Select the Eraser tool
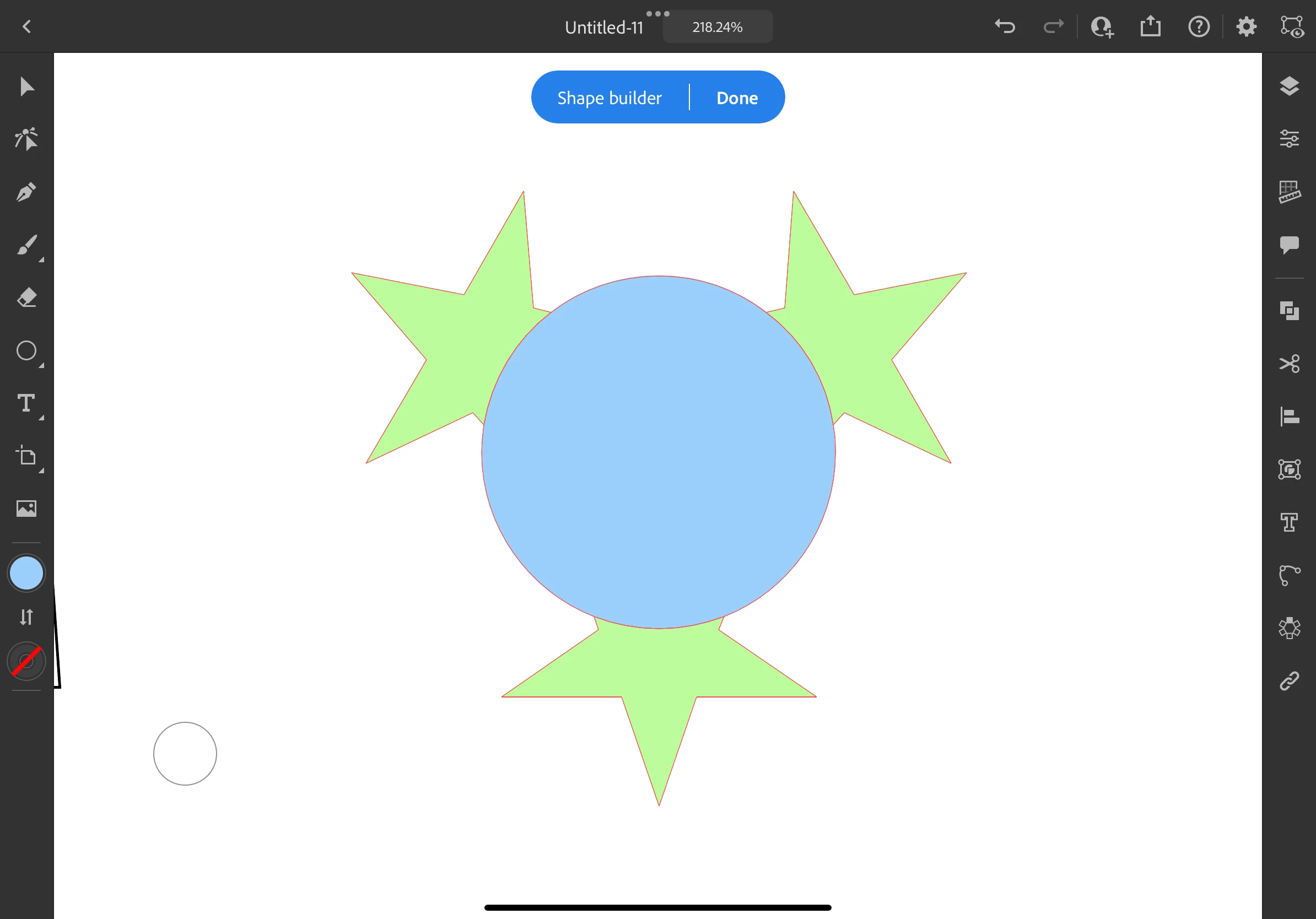The image size is (1316, 919). tap(26, 298)
